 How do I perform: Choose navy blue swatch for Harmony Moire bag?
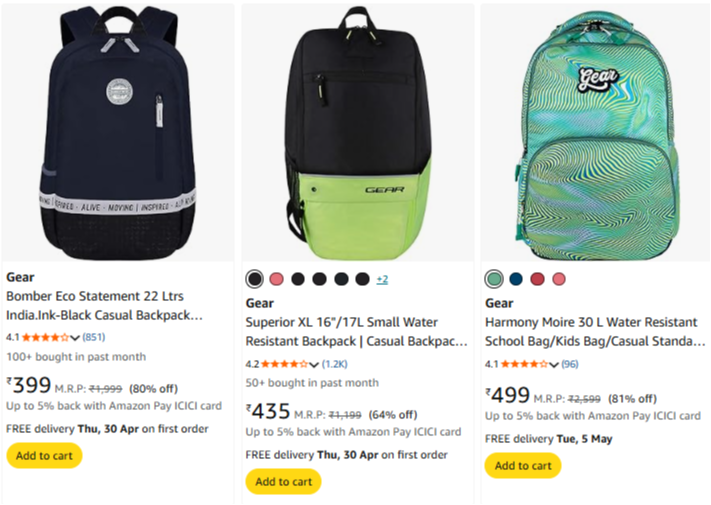click(516, 279)
